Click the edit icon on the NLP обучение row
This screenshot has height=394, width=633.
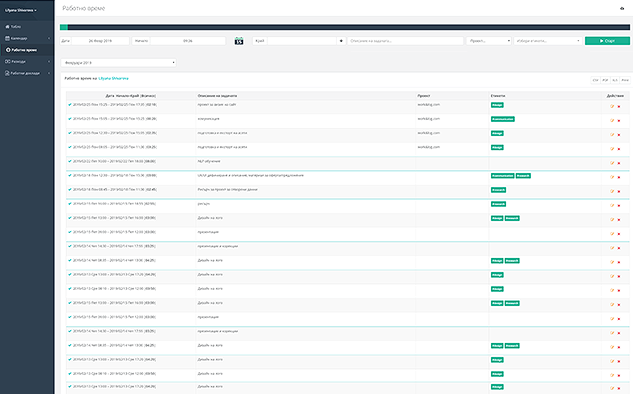612,163
